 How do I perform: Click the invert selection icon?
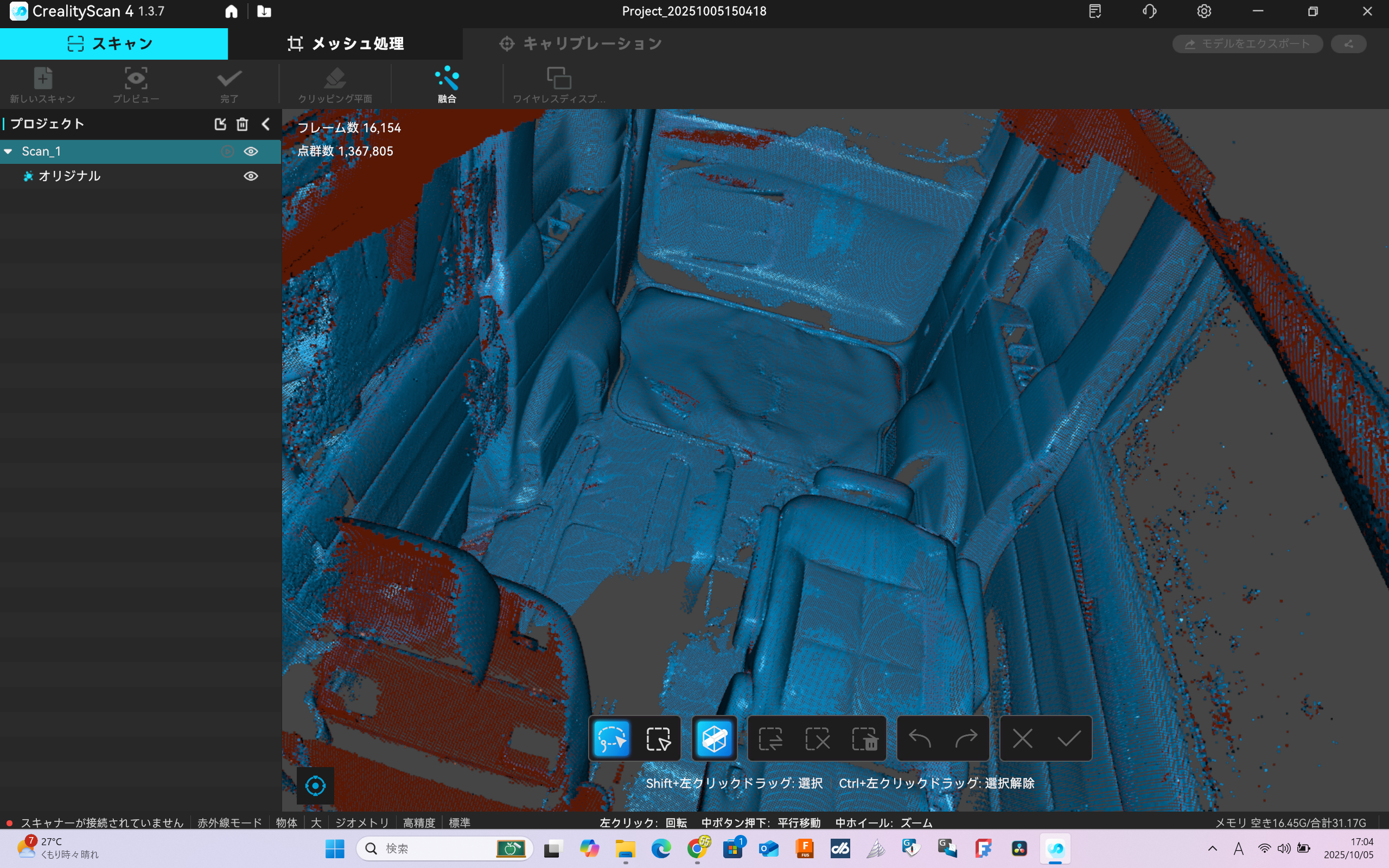[770, 738]
